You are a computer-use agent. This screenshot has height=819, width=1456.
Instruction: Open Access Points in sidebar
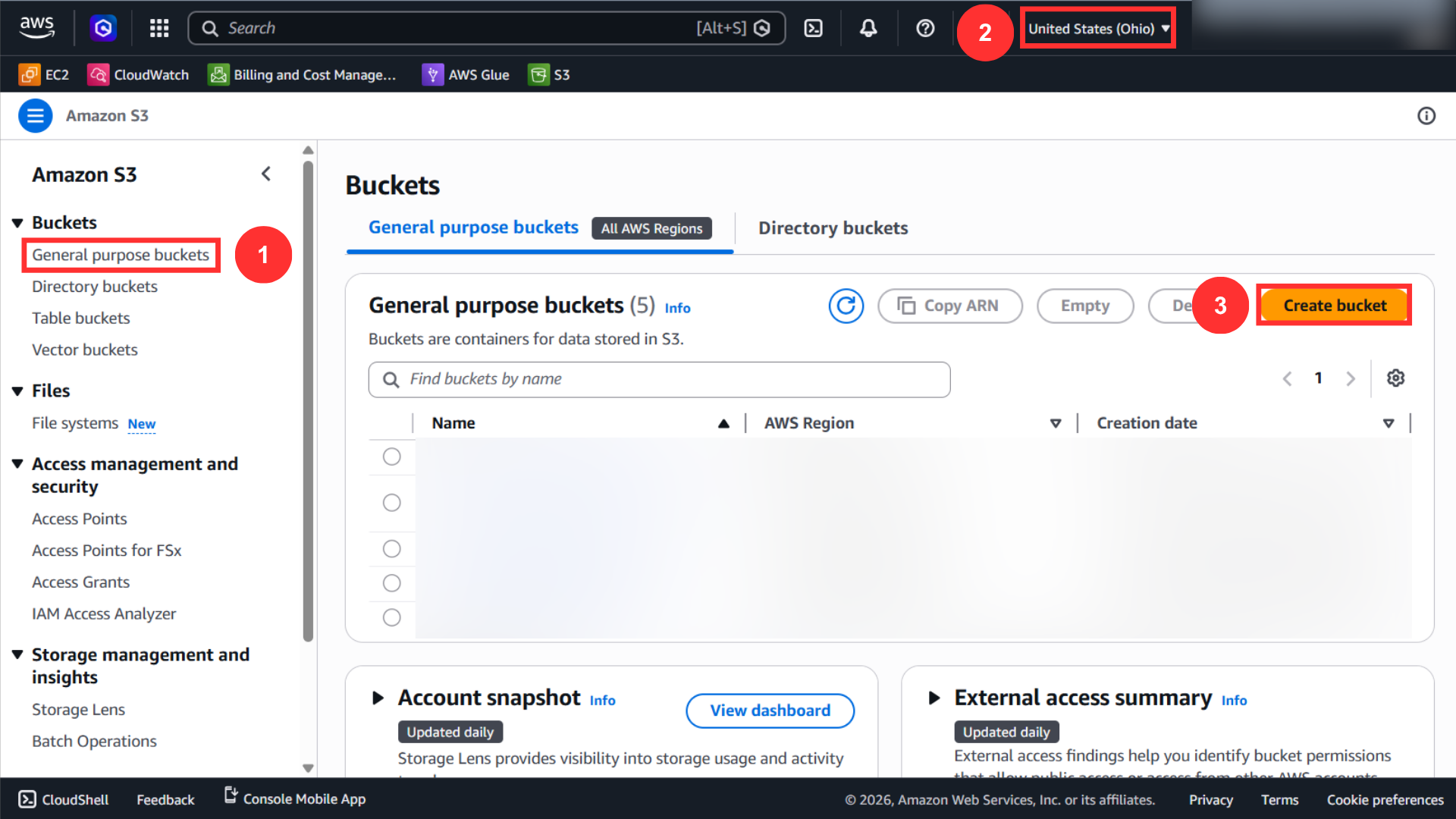(x=80, y=519)
